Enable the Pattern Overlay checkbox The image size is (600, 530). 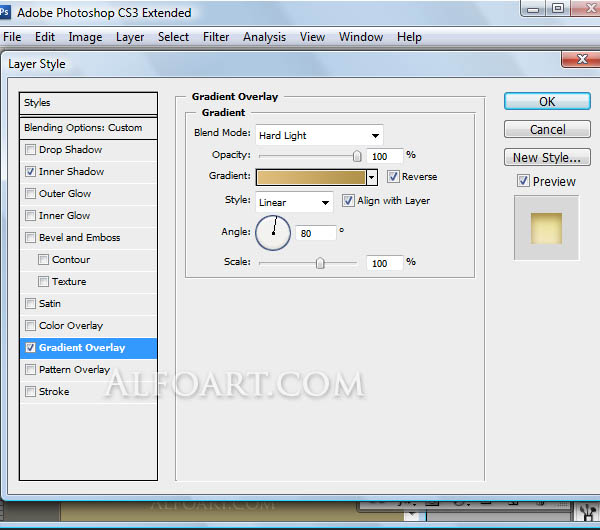click(x=30, y=369)
